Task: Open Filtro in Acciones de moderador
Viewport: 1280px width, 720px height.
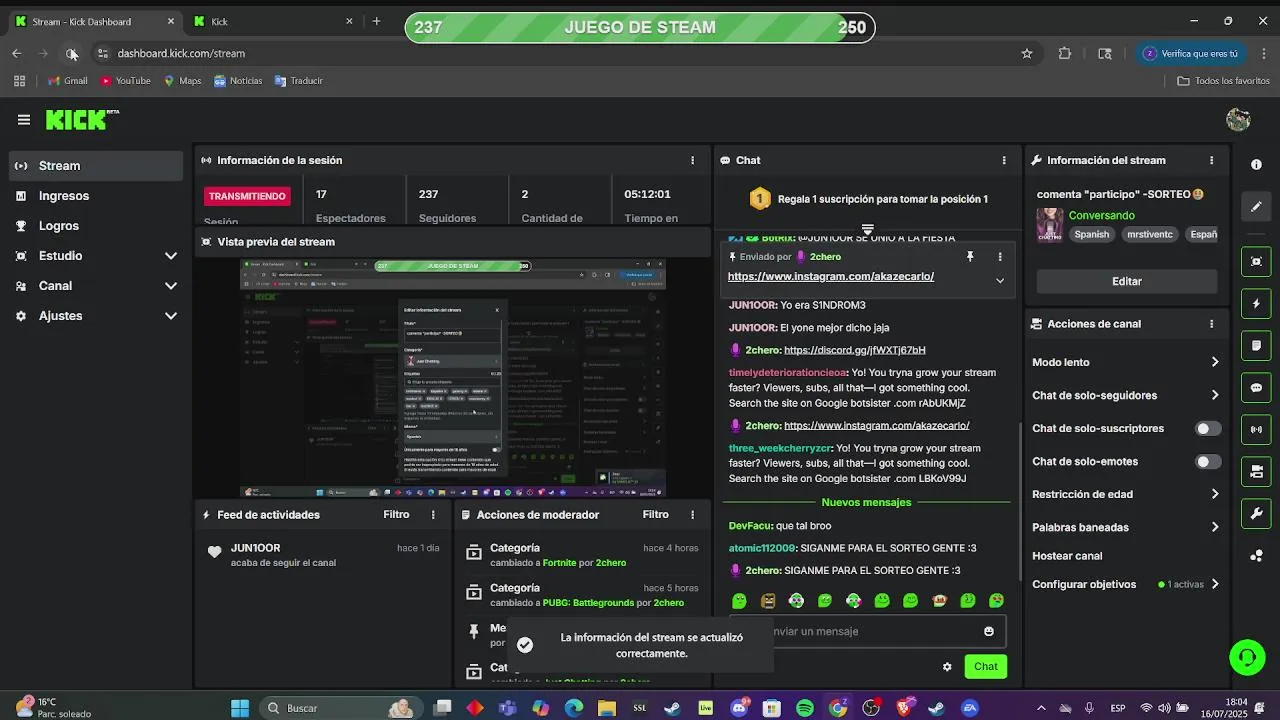Action: pos(655,515)
